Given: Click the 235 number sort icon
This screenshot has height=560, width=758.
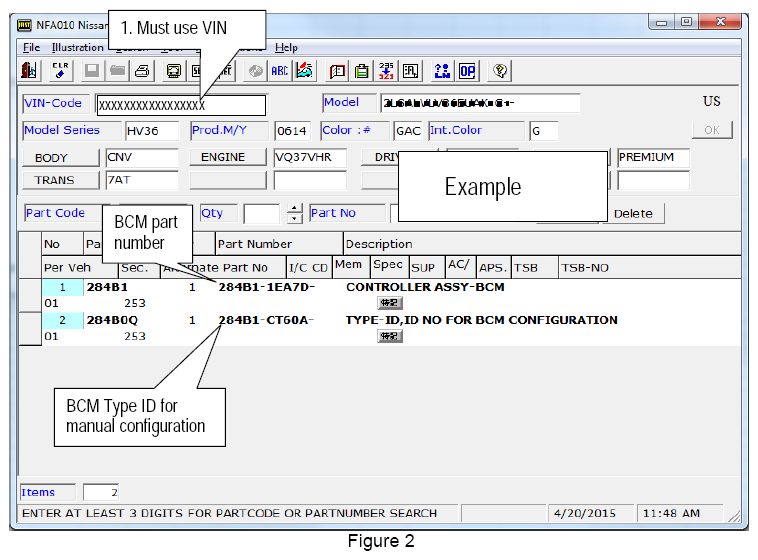Looking at the screenshot, I should [x=386, y=71].
